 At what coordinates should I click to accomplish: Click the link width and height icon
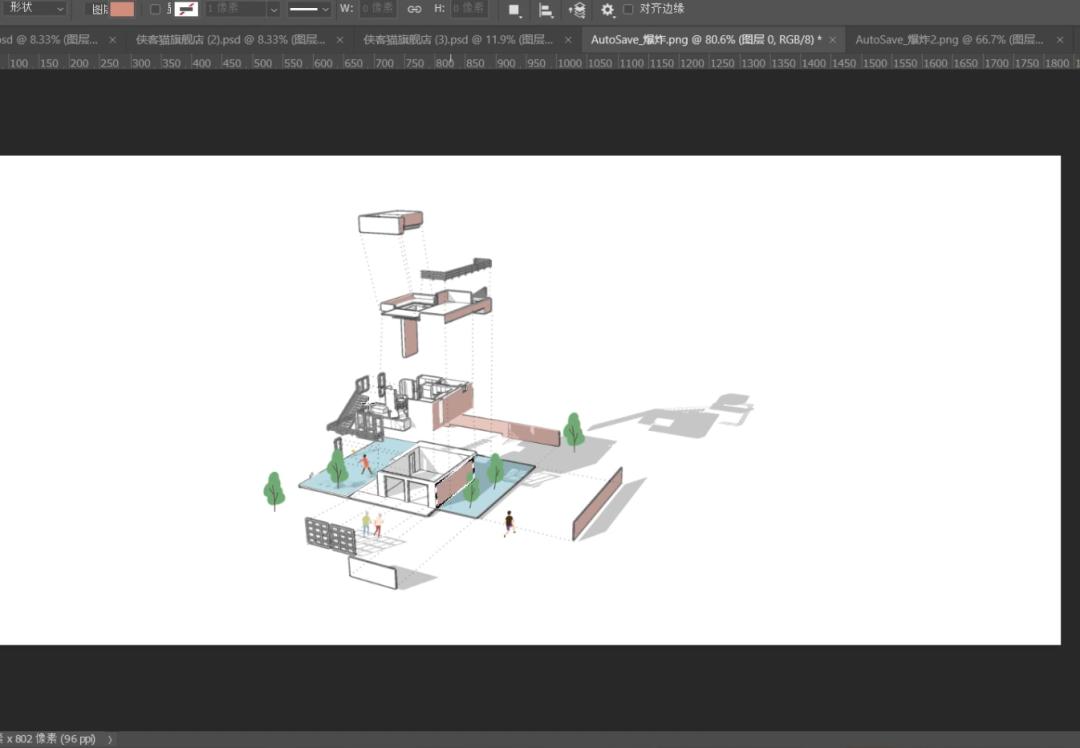[x=414, y=9]
